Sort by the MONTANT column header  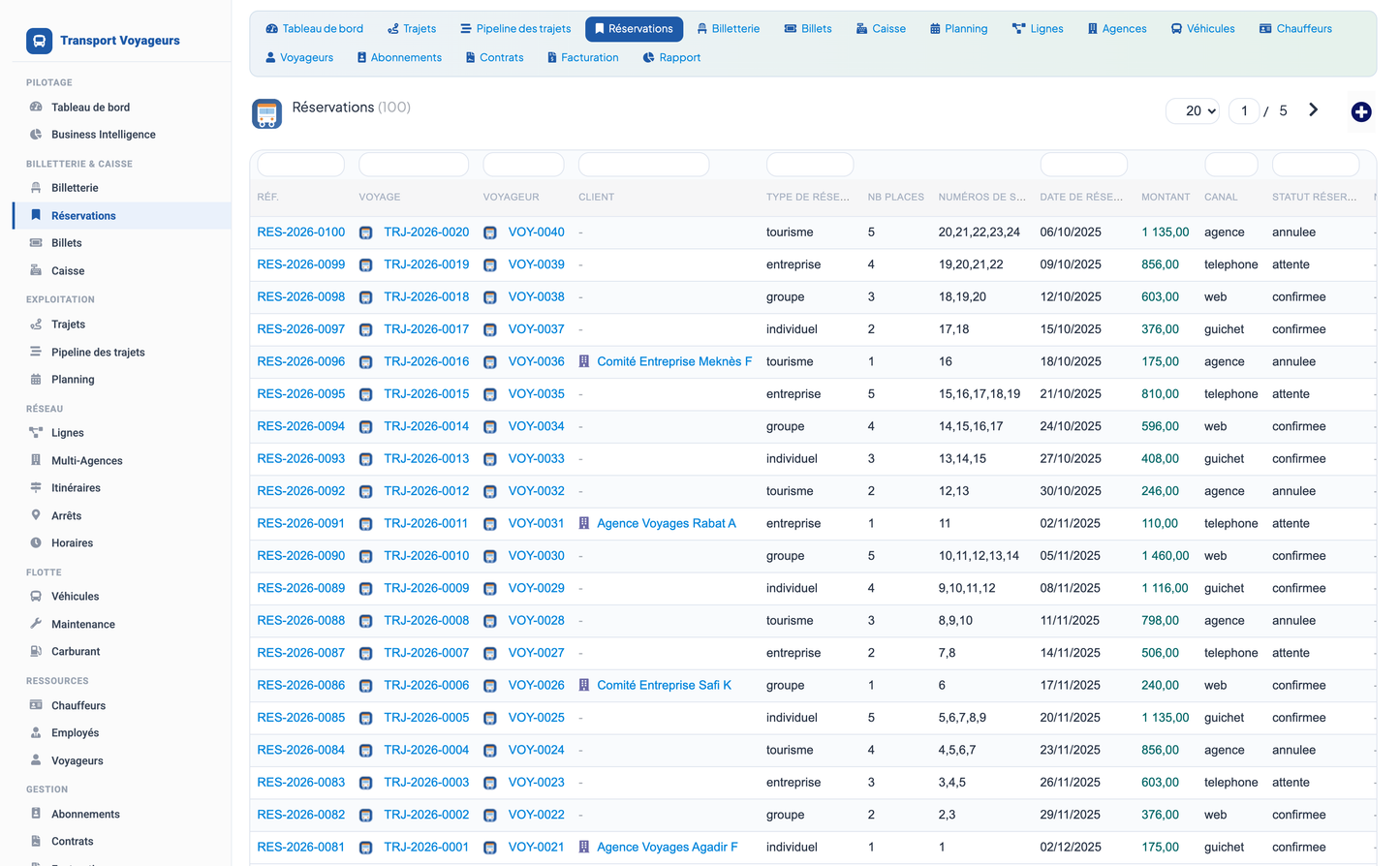pos(1166,198)
